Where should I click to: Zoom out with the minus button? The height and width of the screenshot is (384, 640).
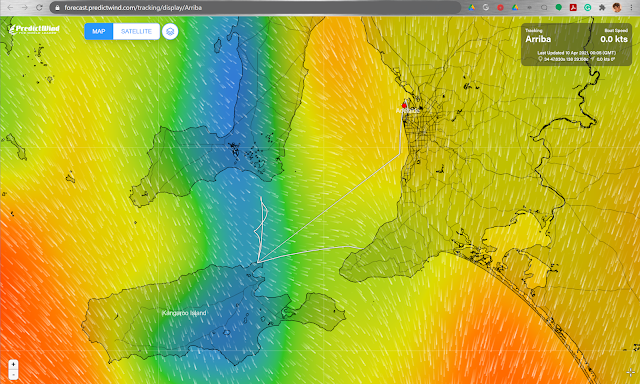(13, 374)
